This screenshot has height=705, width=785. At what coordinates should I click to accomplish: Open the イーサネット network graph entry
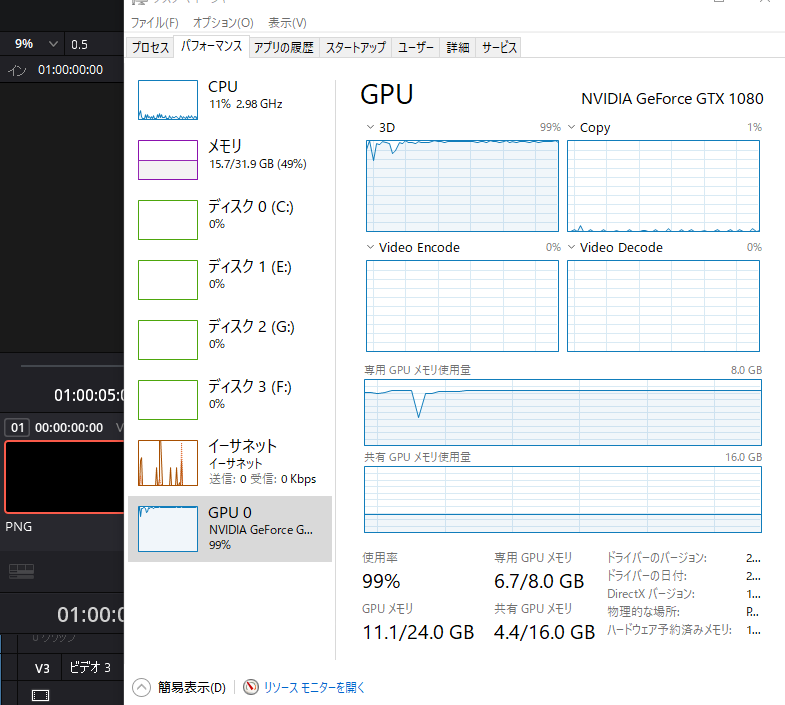[167, 461]
